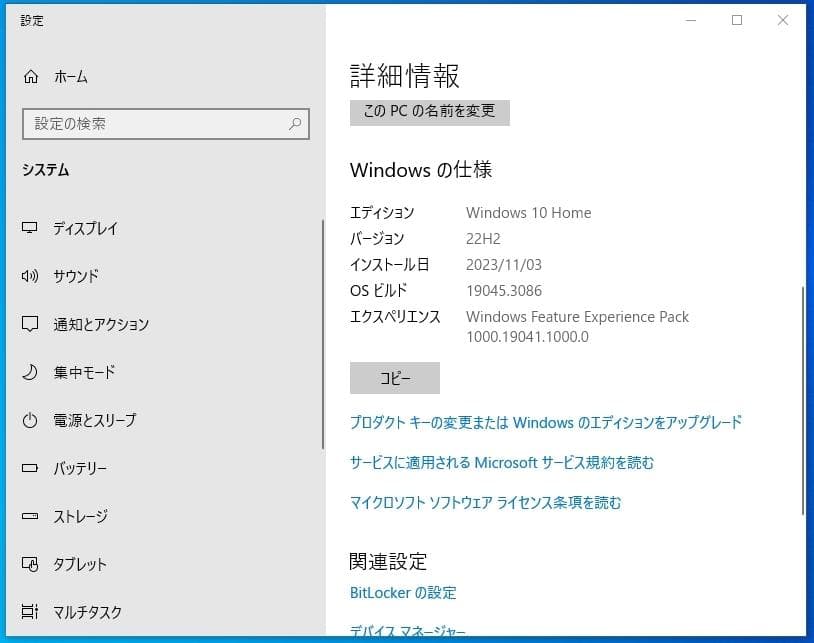The height and width of the screenshot is (643, 814).
Task: Open Microsoft サービス規約を読む link
Action: click(502, 462)
